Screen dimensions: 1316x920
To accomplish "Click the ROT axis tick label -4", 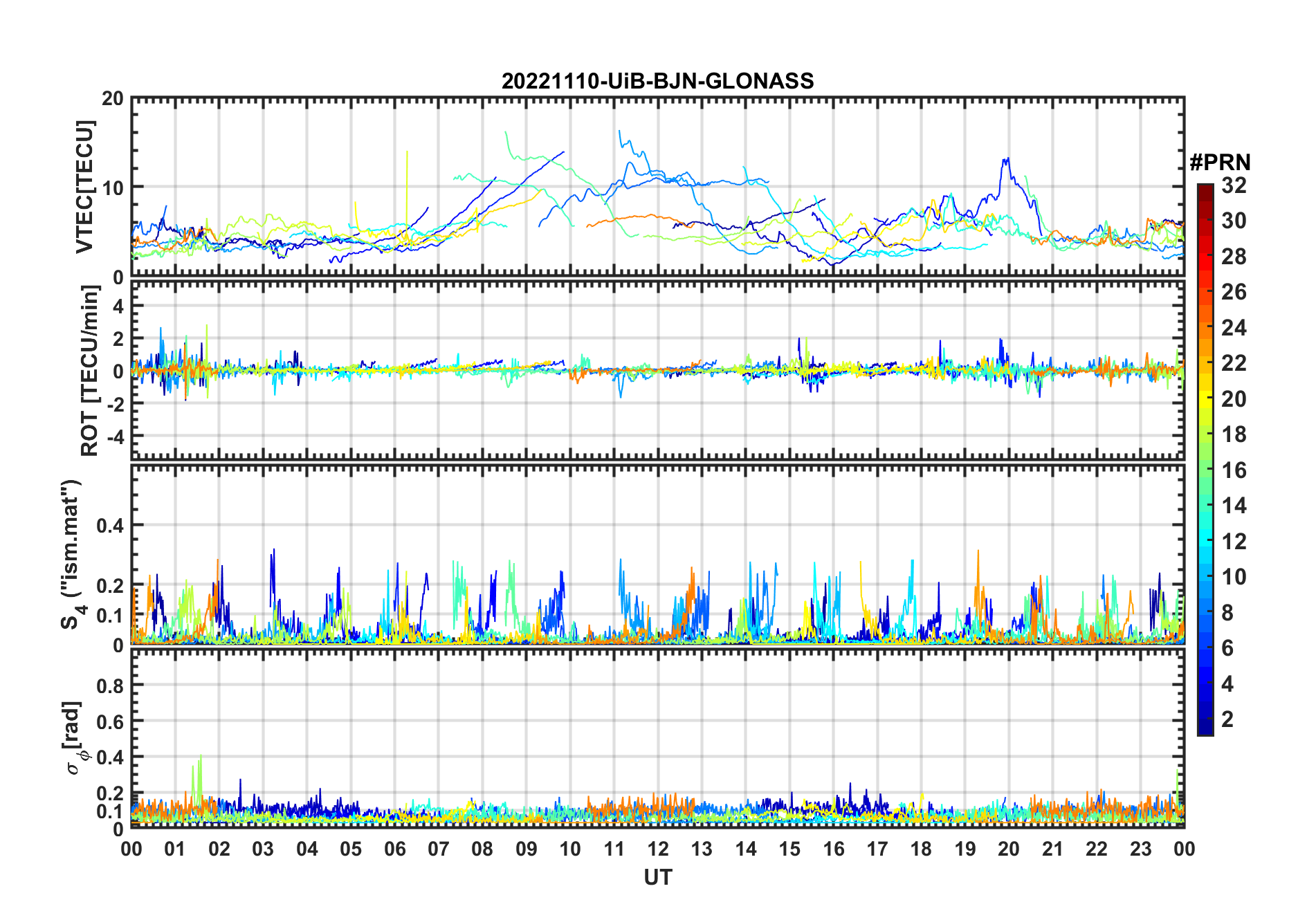I will [x=114, y=437].
